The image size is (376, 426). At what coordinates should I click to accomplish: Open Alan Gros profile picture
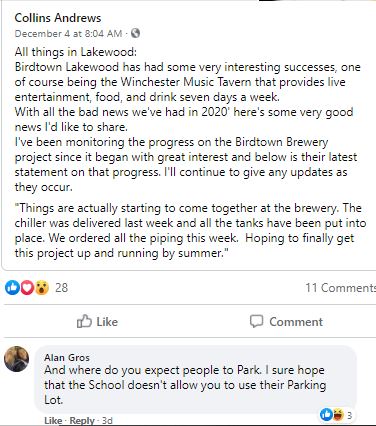pos(16,359)
